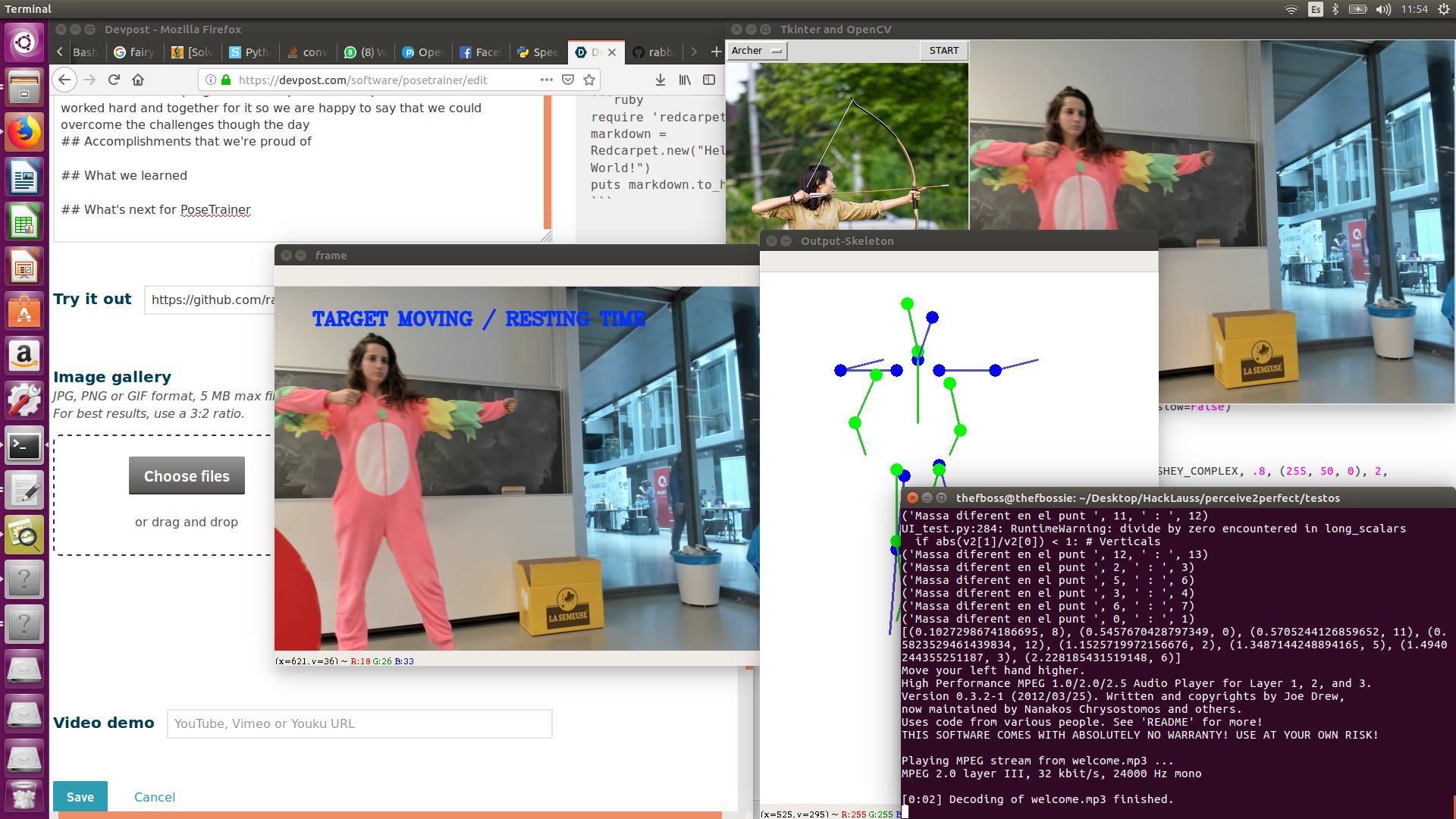
Task: Open a new Firefox tab
Action: 716,52
